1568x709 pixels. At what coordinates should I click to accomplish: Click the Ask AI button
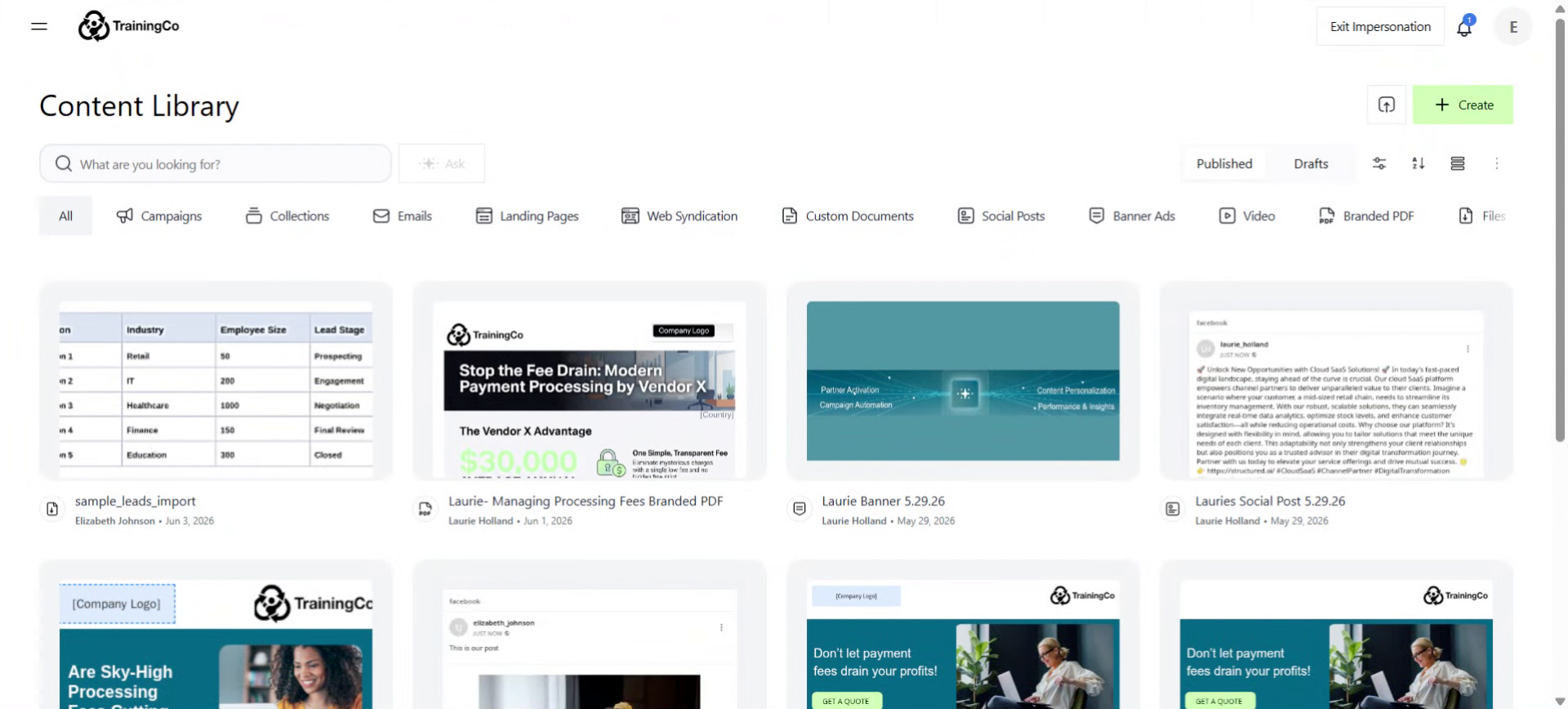pyautogui.click(x=442, y=163)
